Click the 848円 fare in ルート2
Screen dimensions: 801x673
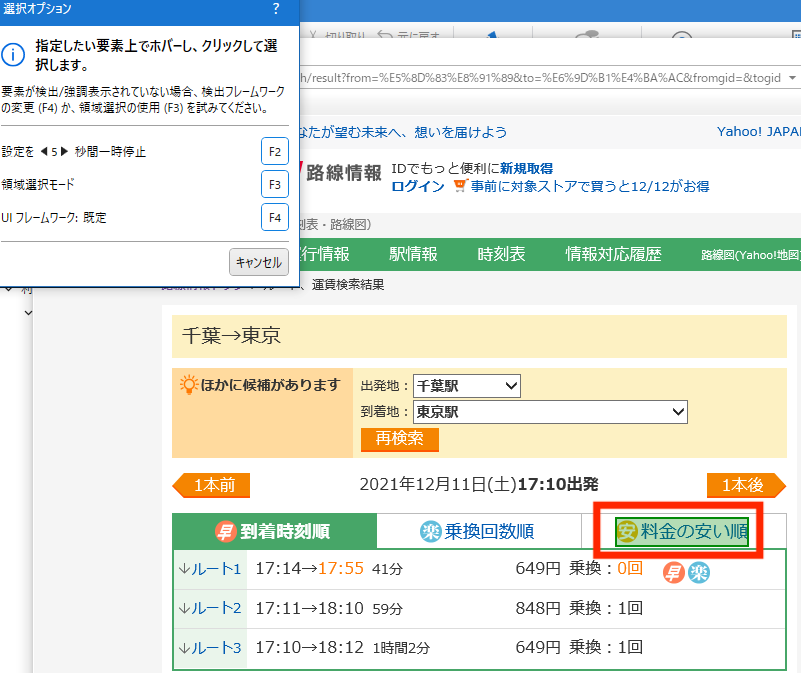pos(538,608)
